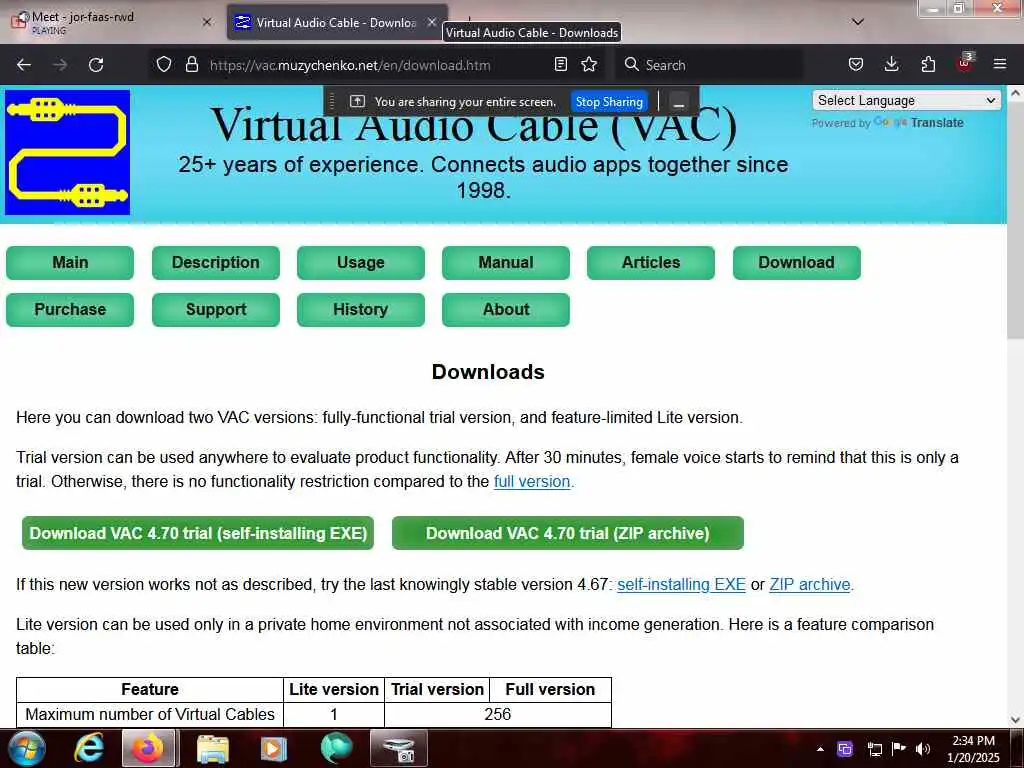Open the Manual navigation page
This screenshot has height=768, width=1024.
tap(505, 263)
